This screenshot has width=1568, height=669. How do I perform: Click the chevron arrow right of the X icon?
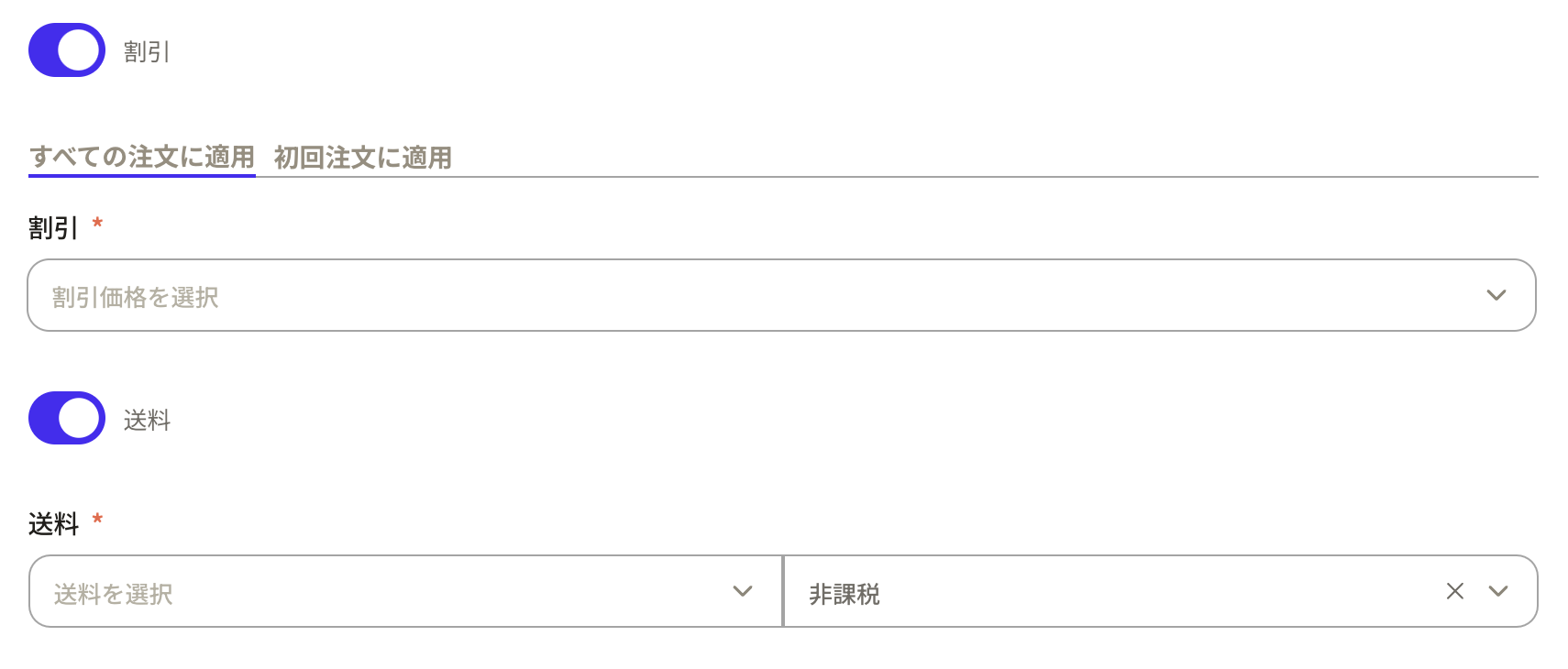tap(1498, 592)
